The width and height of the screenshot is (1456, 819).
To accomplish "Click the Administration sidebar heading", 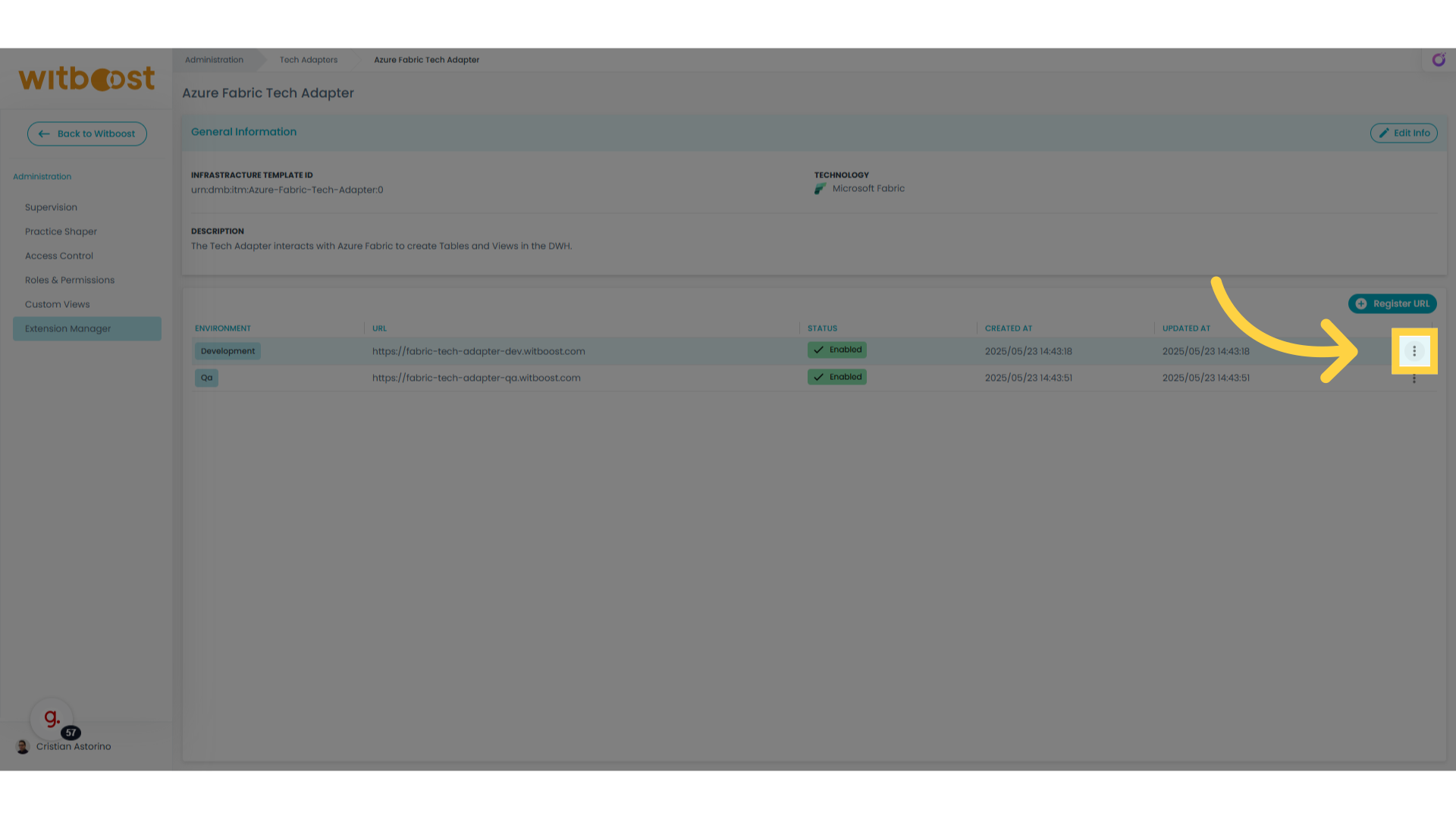I will pyautogui.click(x=42, y=177).
